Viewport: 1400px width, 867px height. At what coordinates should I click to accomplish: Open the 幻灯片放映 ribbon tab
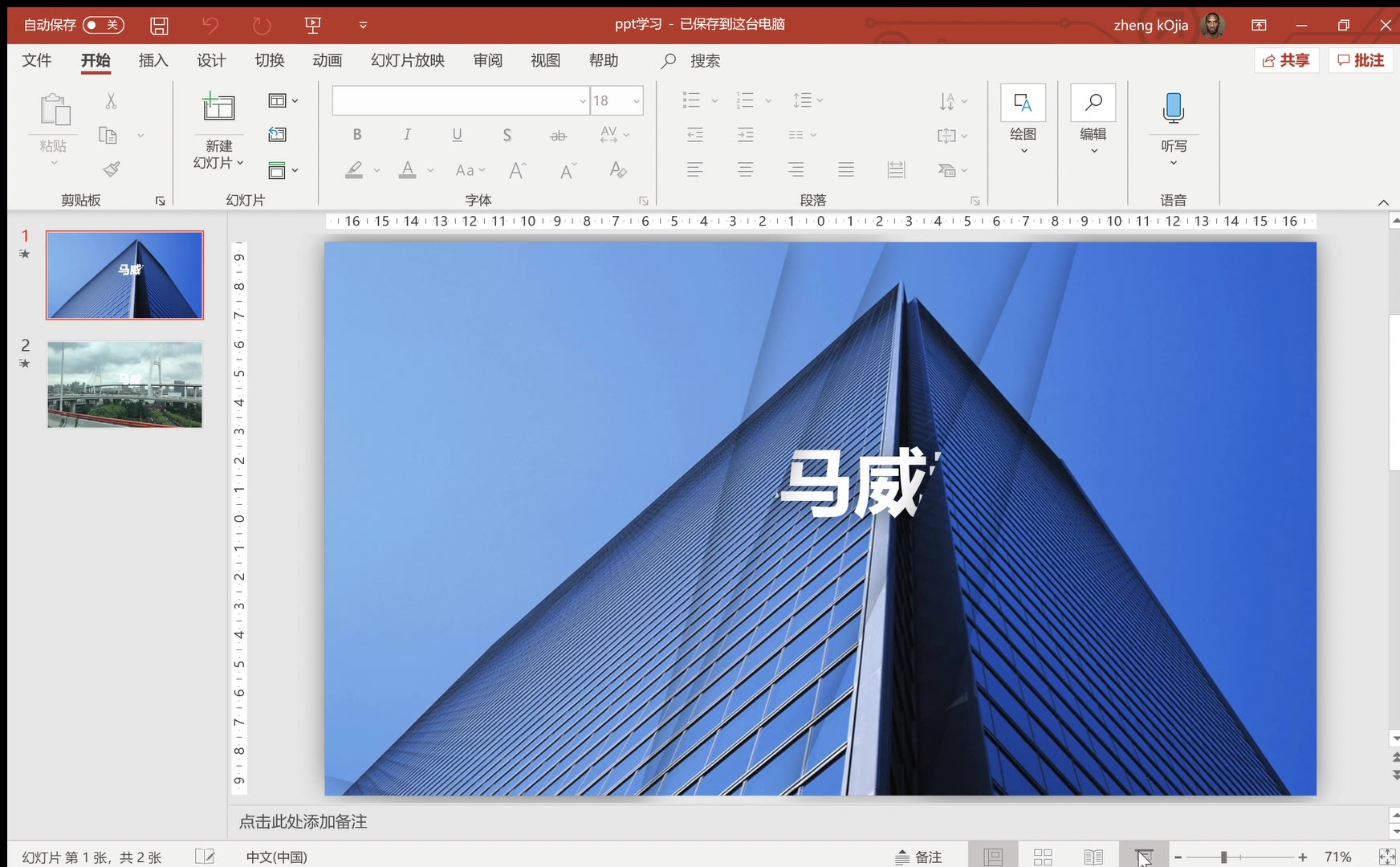(x=406, y=60)
